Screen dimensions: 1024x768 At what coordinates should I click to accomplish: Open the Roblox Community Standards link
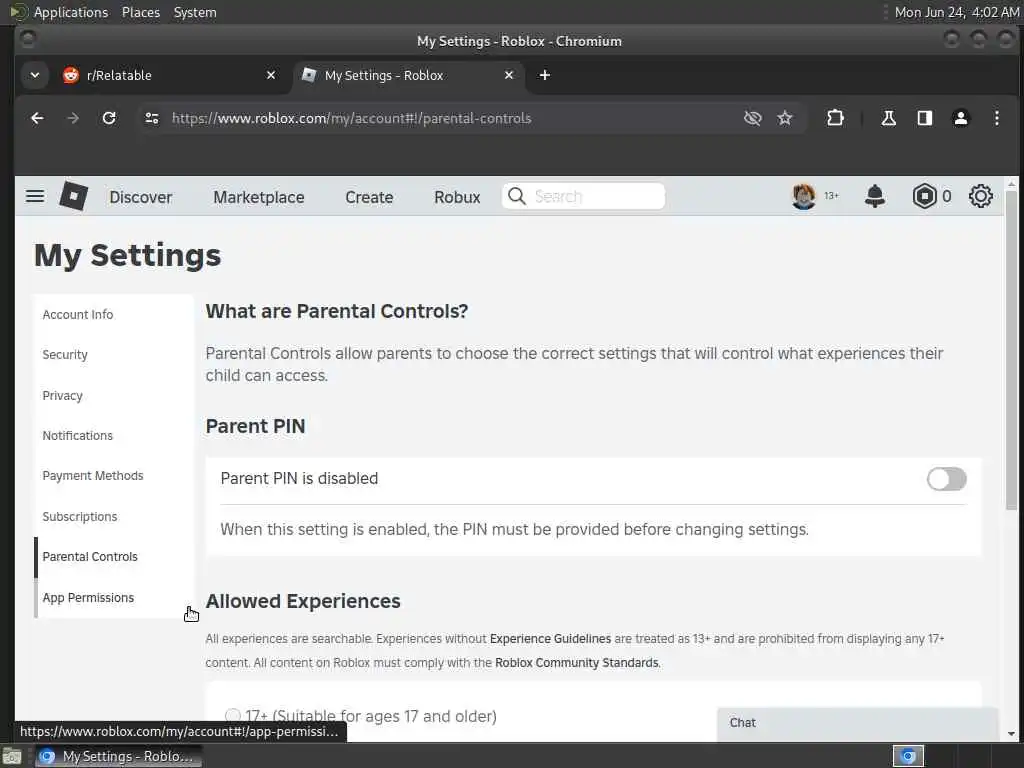click(576, 662)
